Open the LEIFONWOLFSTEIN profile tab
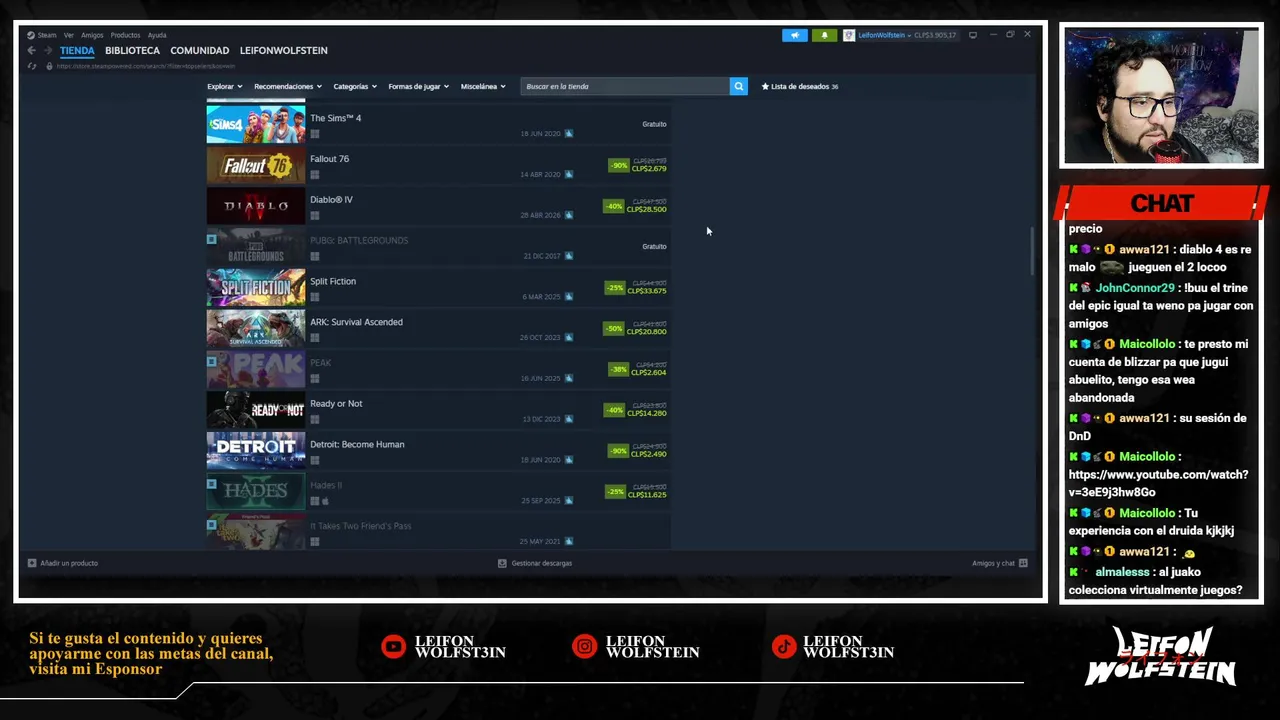This screenshot has height=720, width=1280. click(x=283, y=50)
